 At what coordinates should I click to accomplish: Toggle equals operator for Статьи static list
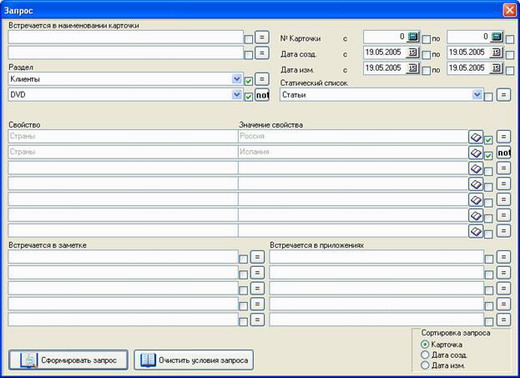click(503, 95)
